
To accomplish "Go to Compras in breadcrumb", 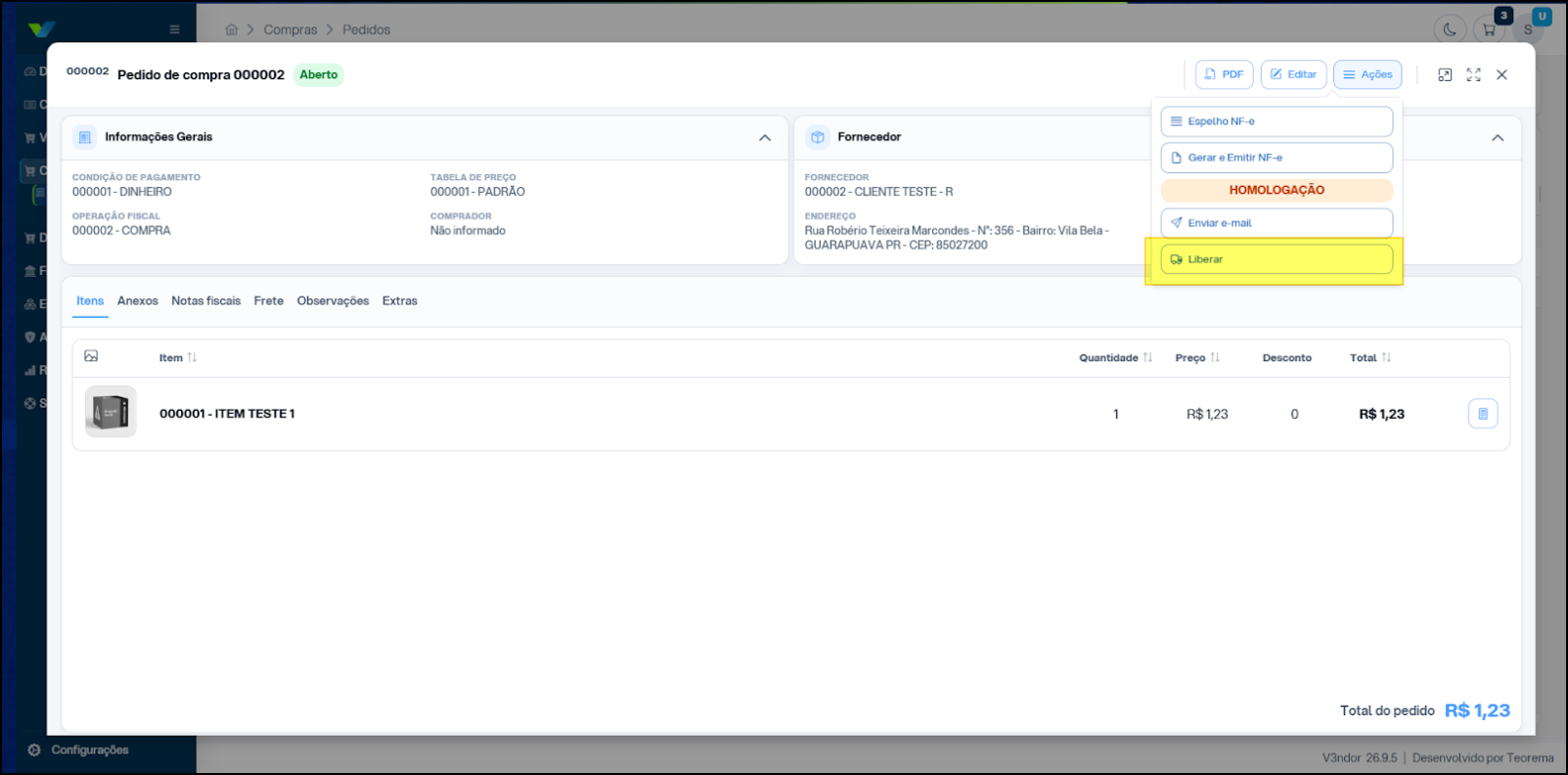I will click(291, 29).
